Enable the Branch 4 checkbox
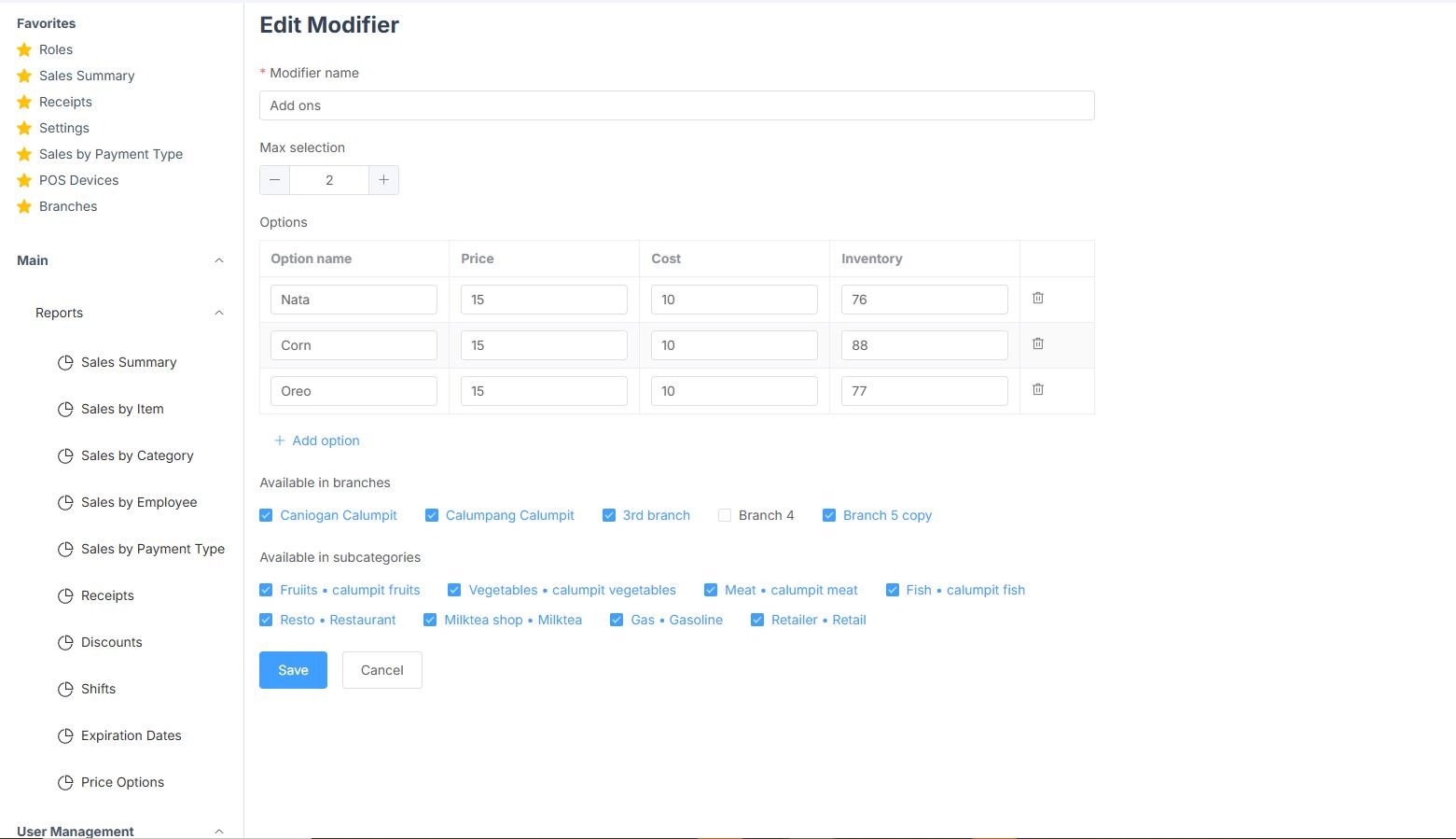The height and width of the screenshot is (839, 1456). [725, 515]
